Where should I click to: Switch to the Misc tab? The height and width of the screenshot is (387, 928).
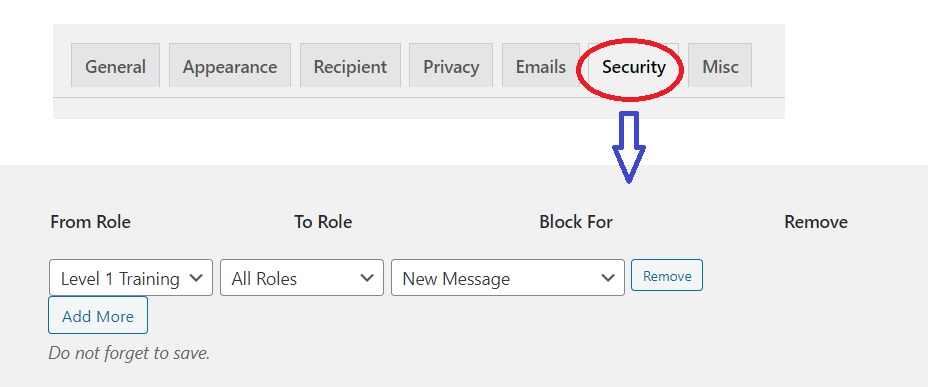[720, 66]
